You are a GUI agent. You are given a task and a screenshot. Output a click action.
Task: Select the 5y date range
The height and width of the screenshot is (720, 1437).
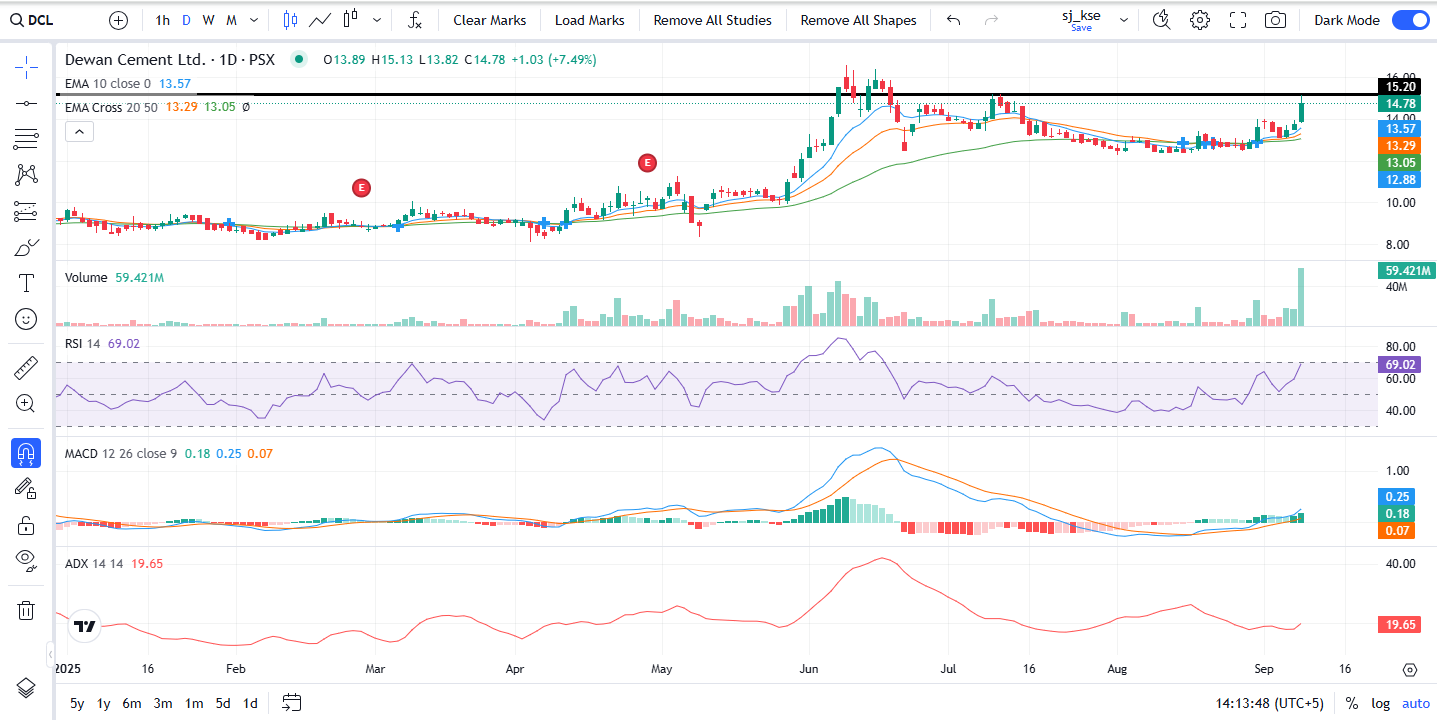tap(77, 703)
